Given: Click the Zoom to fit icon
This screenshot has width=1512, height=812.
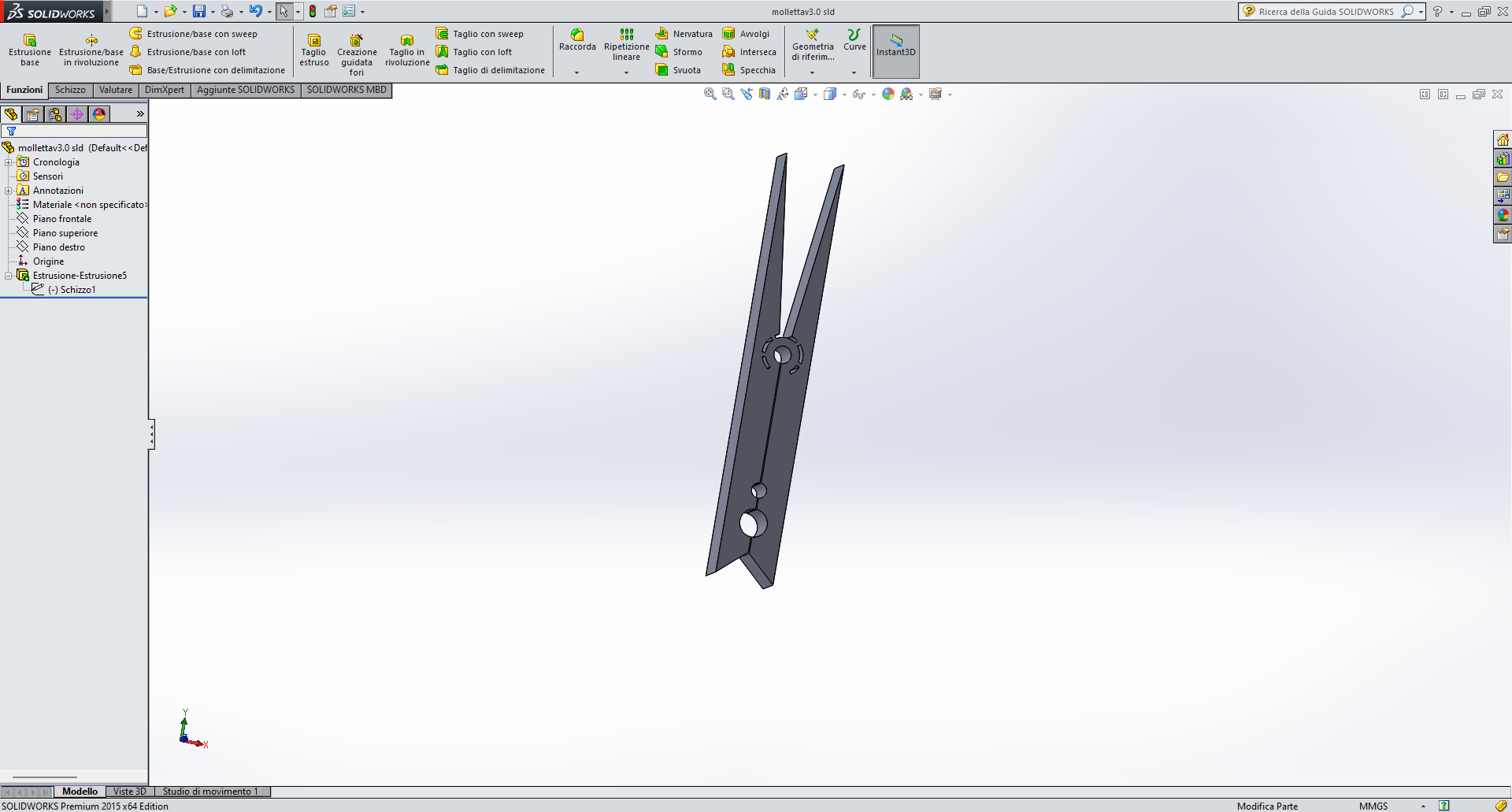Looking at the screenshot, I should point(710,94).
